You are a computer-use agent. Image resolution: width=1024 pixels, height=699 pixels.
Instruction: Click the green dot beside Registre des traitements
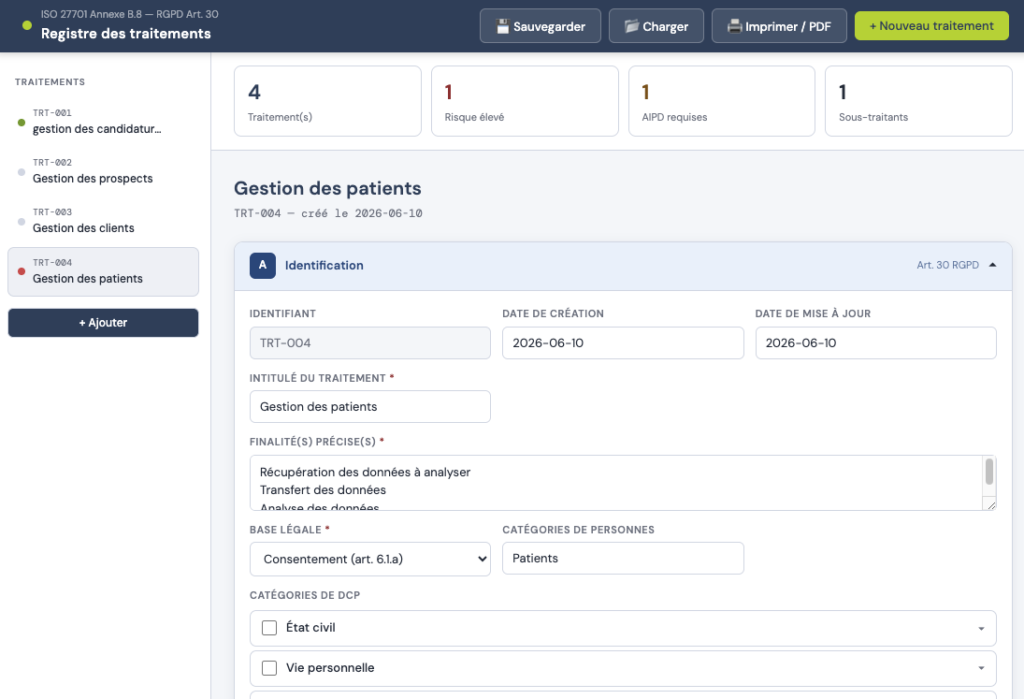pyautogui.click(x=27, y=25)
